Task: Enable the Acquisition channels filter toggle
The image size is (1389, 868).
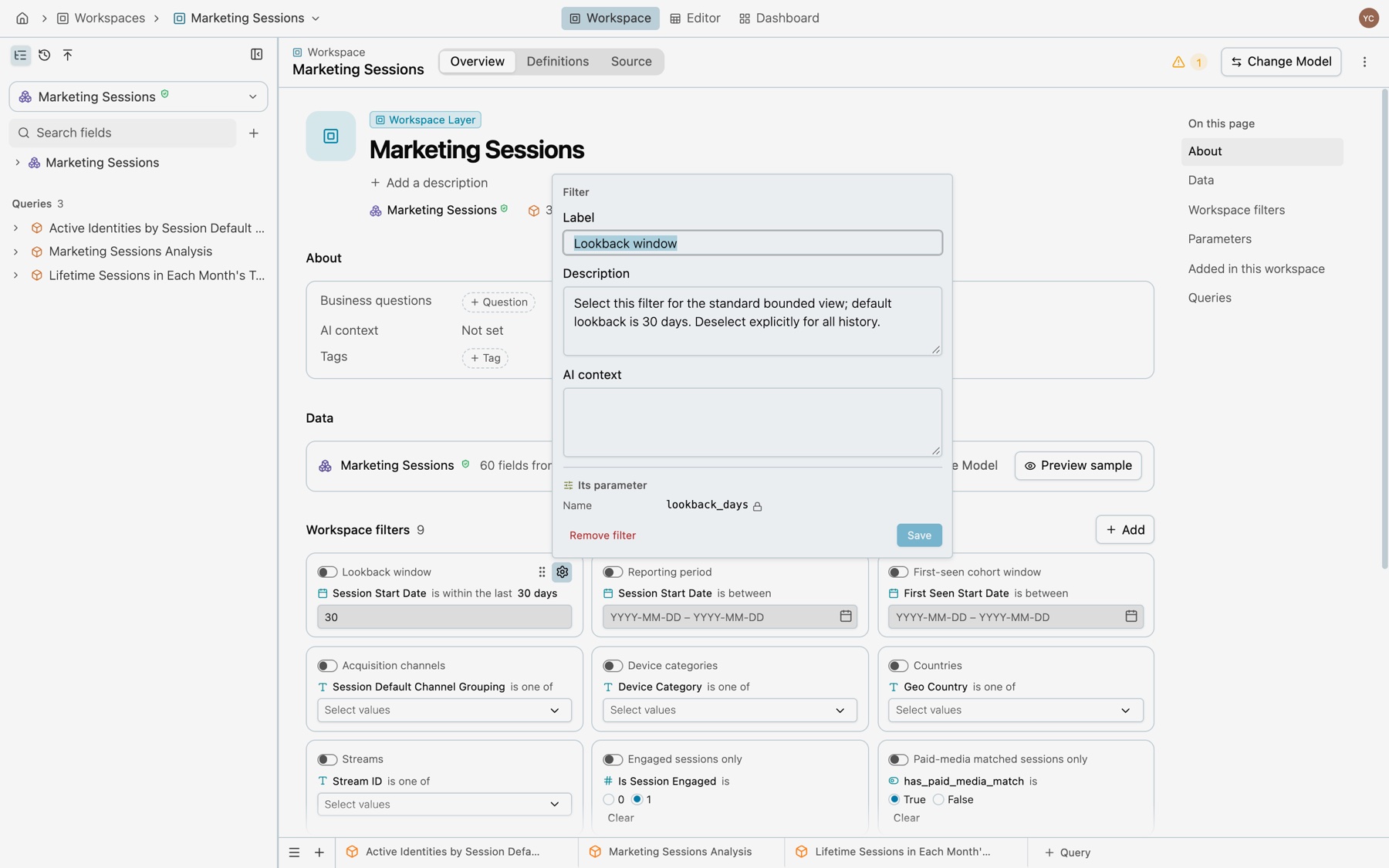Action: pos(327,665)
